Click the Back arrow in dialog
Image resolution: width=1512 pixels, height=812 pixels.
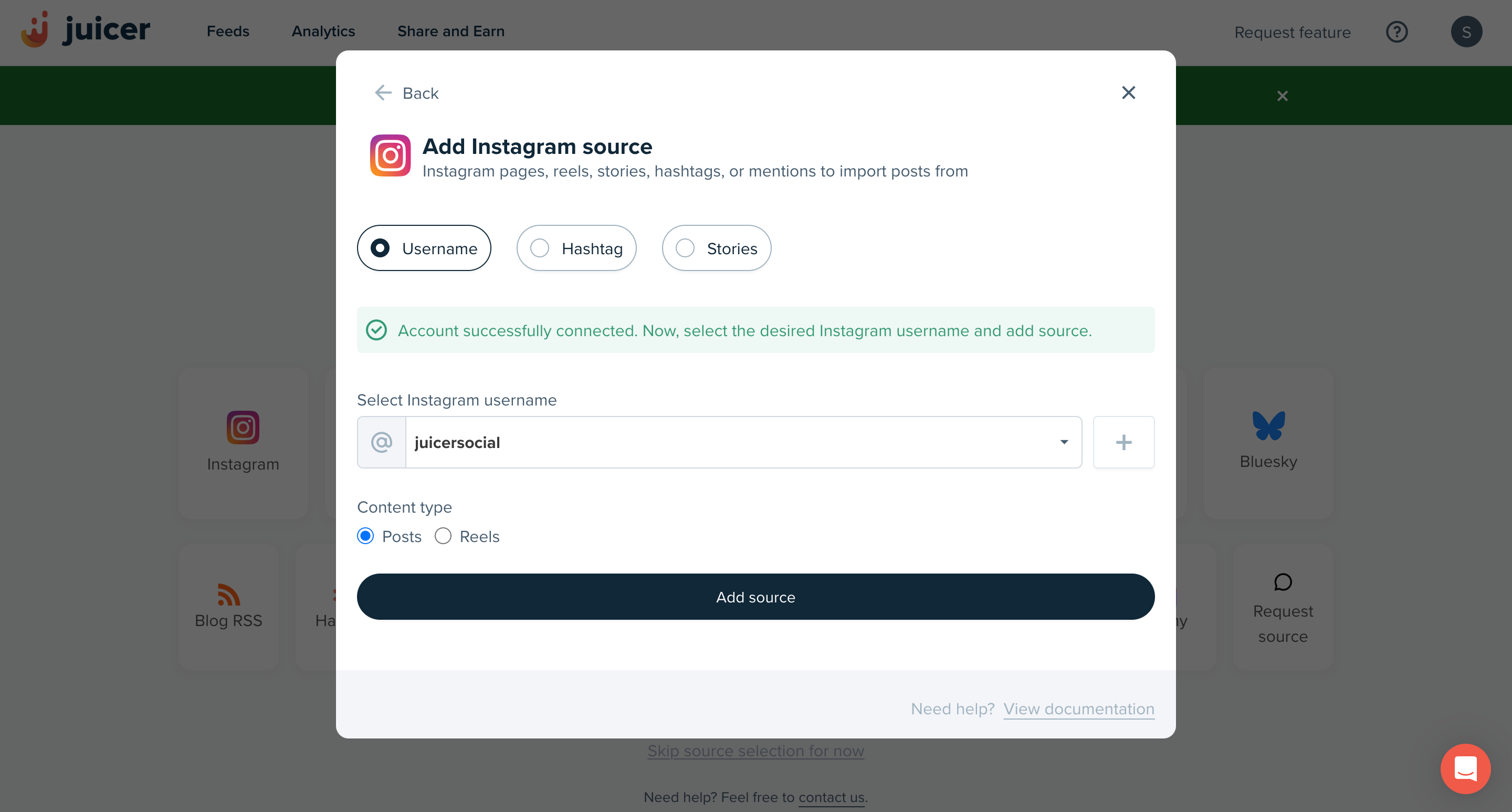click(407, 93)
